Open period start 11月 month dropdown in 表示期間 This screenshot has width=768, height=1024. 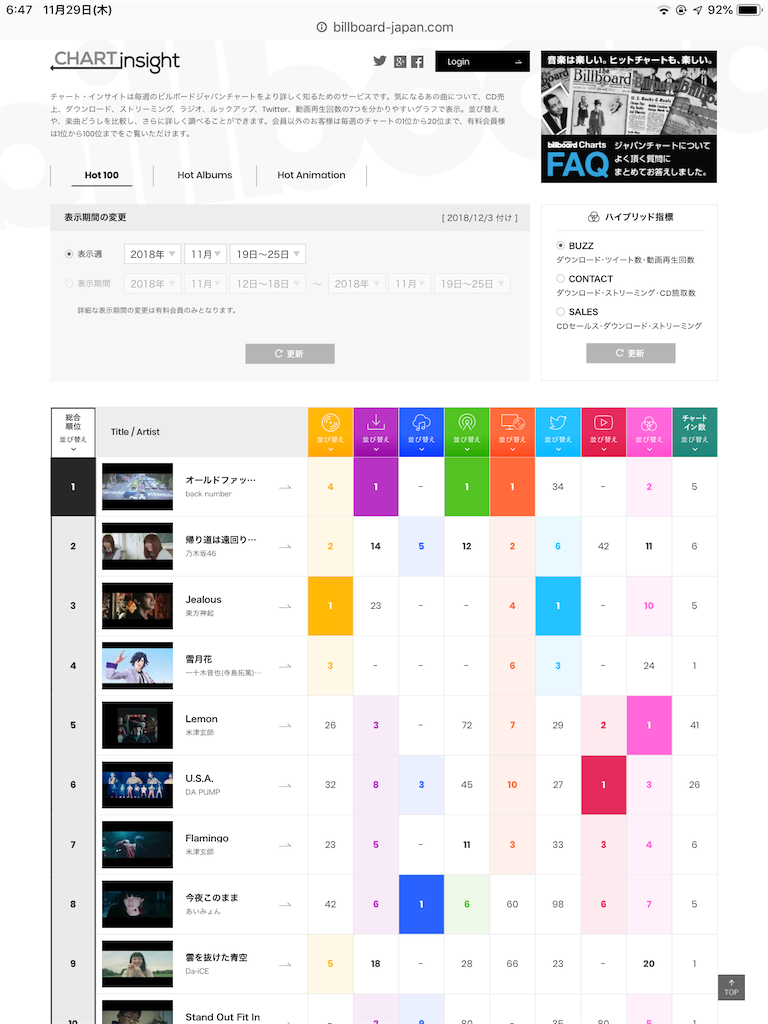coord(206,283)
